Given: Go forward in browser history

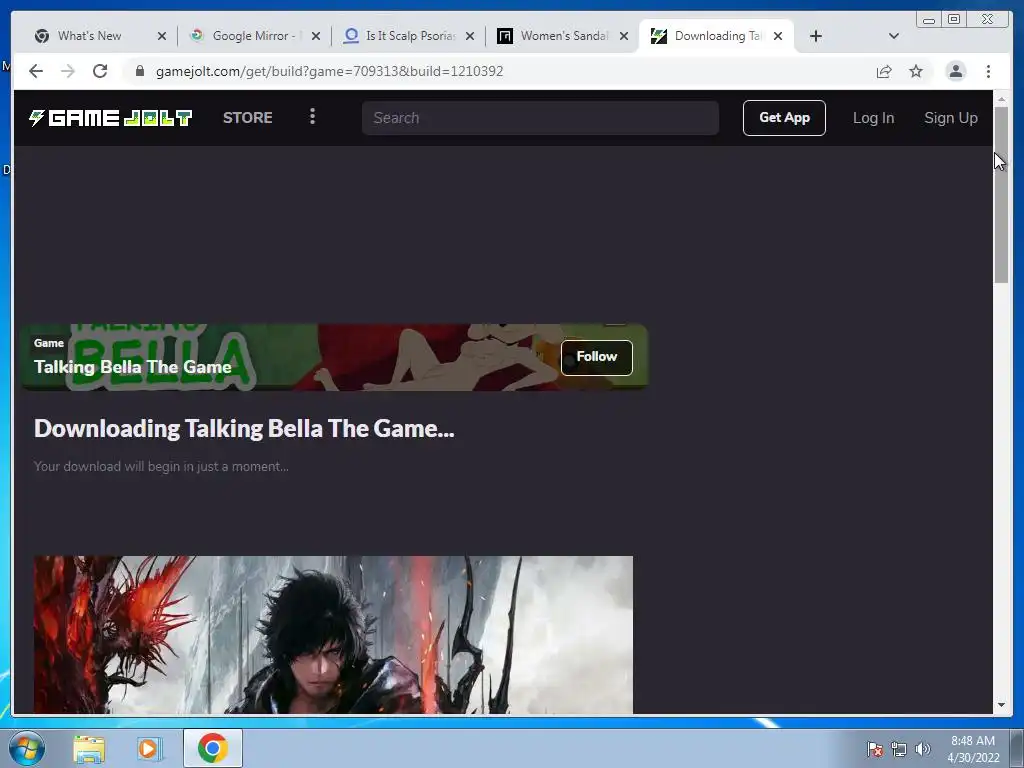Looking at the screenshot, I should pos(68,71).
